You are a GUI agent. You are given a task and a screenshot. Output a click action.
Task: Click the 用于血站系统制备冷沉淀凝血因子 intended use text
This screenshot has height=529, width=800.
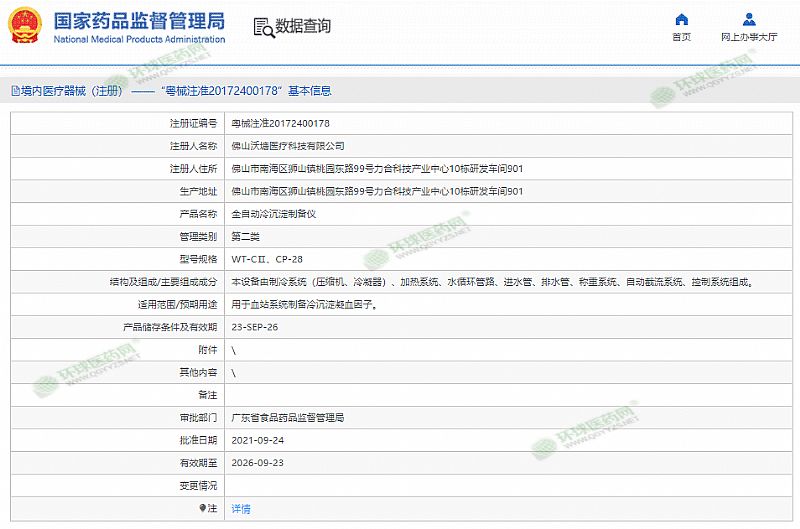pyautogui.click(x=304, y=305)
